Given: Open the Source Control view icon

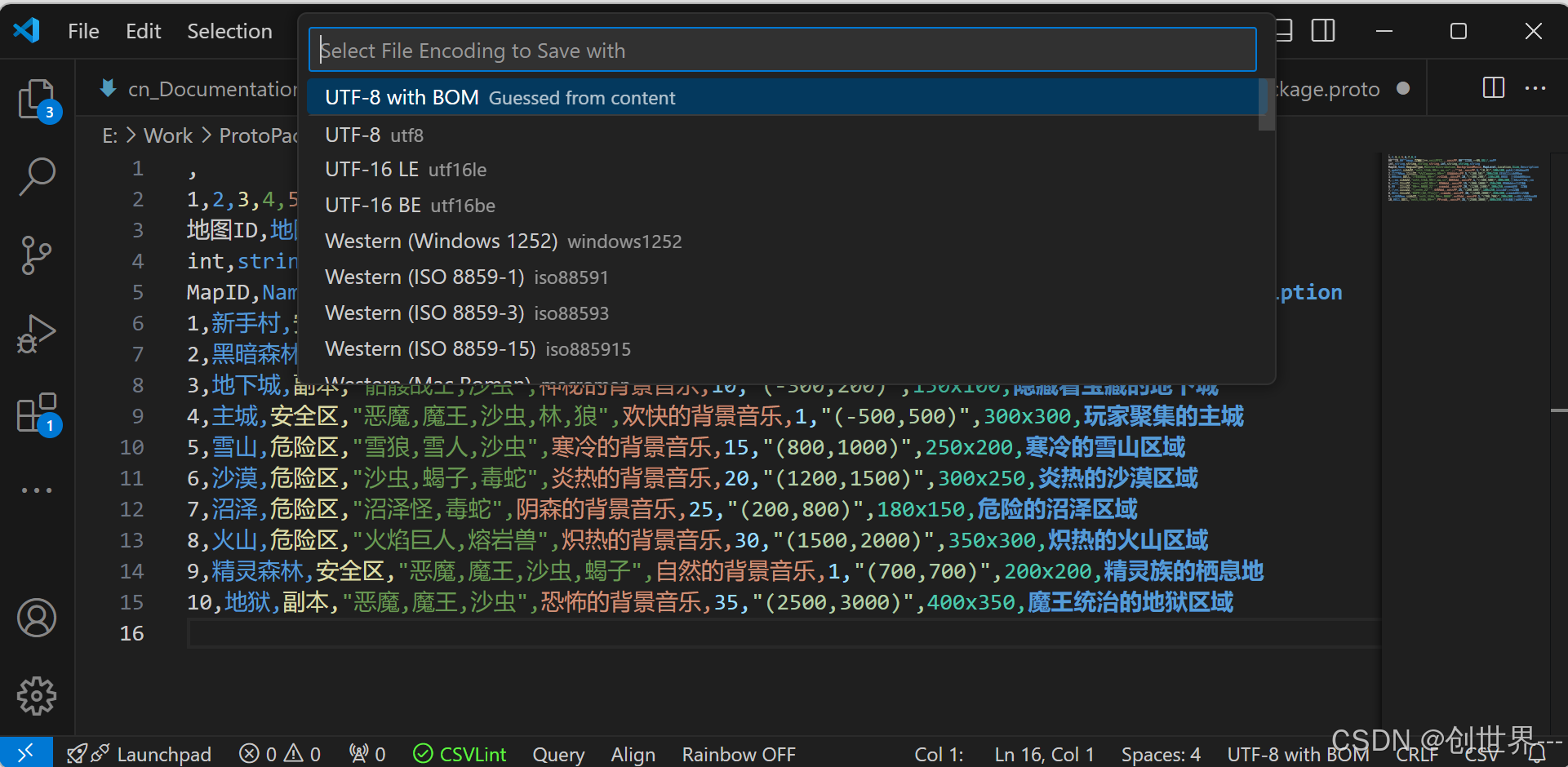Looking at the screenshot, I should pyautogui.click(x=37, y=255).
